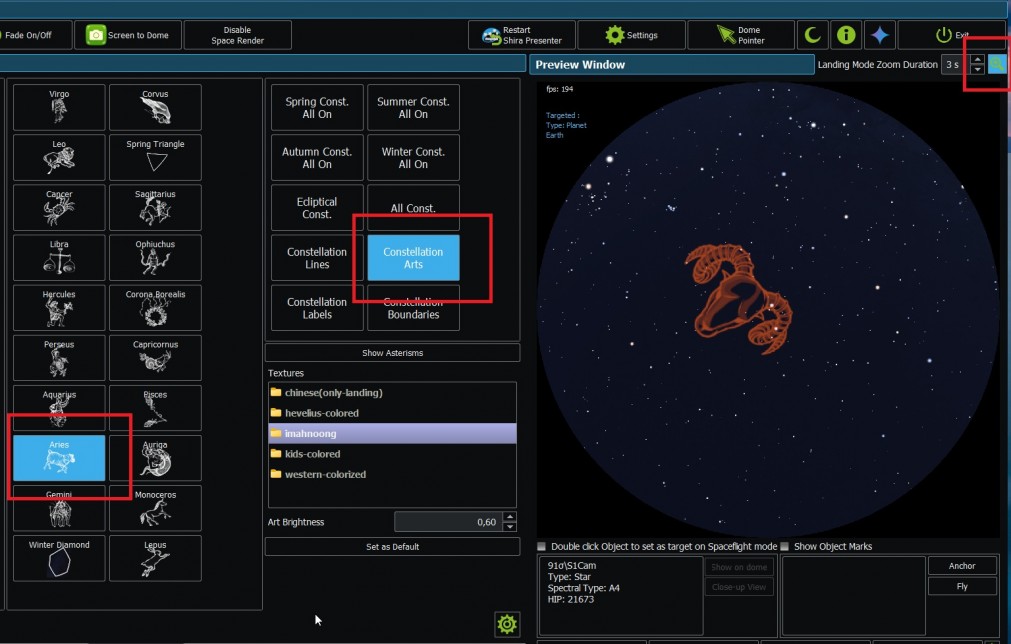The height and width of the screenshot is (644, 1011).
Task: Click the Art Brightness value field
Action: (449, 522)
